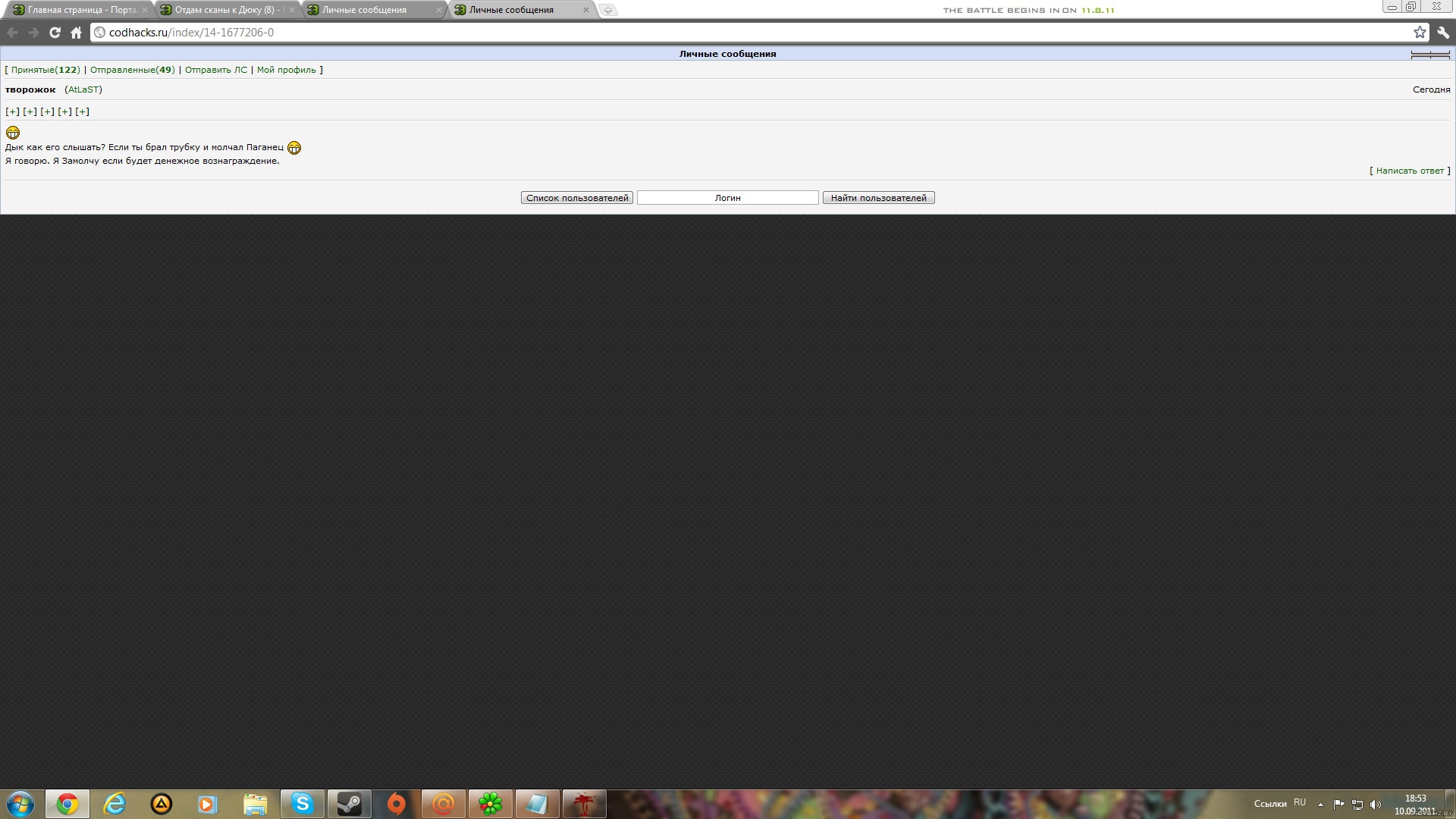Open Windows Explorer from the taskbar
Screen dimensions: 1456x819
[x=256, y=804]
